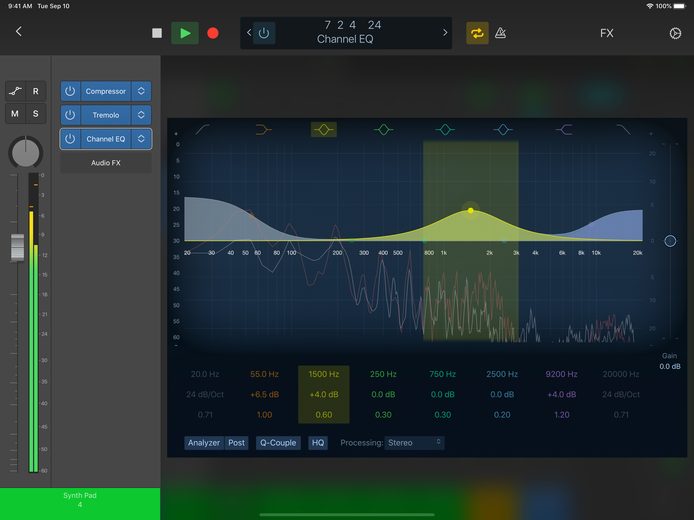
Task: Open the Processing Stereo dropdown
Action: coord(414,443)
